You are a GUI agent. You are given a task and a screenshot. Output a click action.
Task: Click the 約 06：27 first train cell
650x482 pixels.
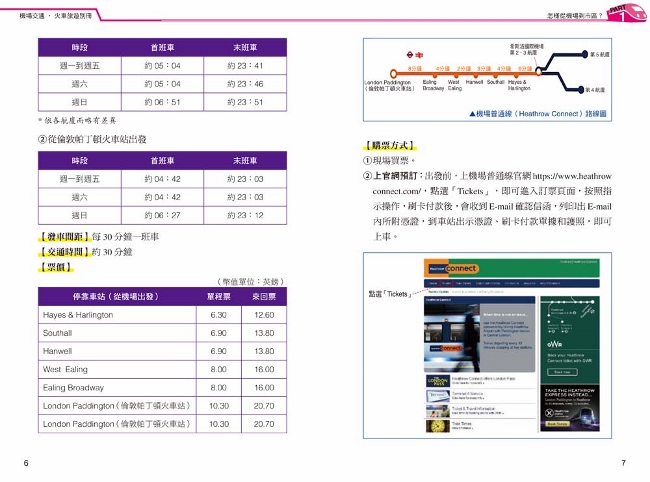pos(162,215)
